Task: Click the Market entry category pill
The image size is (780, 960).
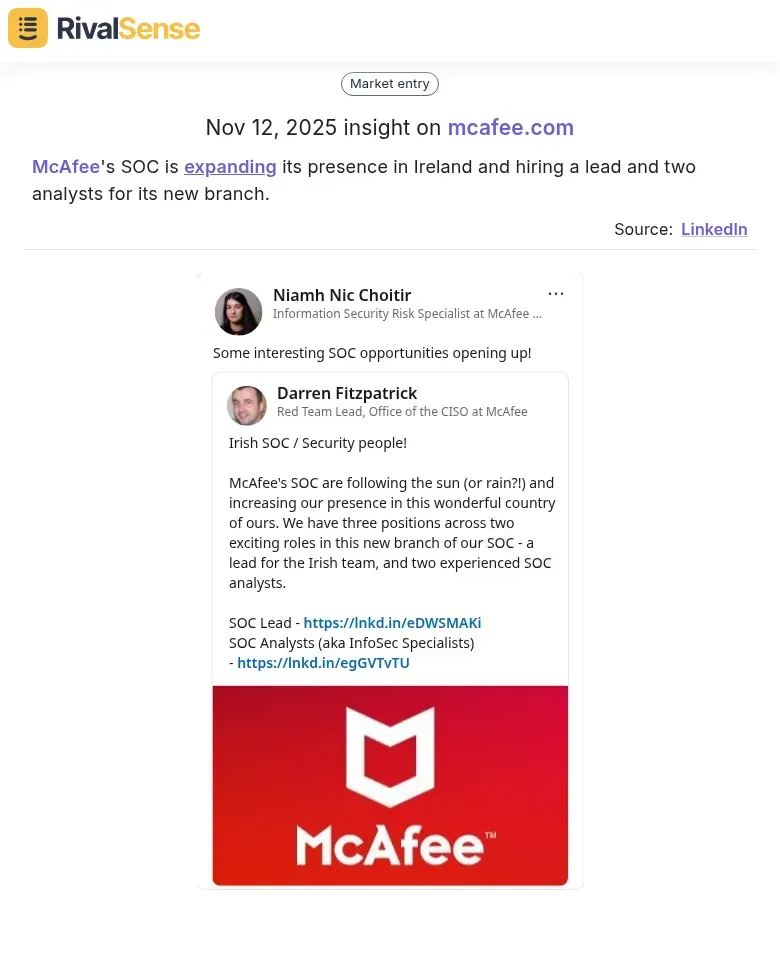Action: [x=390, y=83]
